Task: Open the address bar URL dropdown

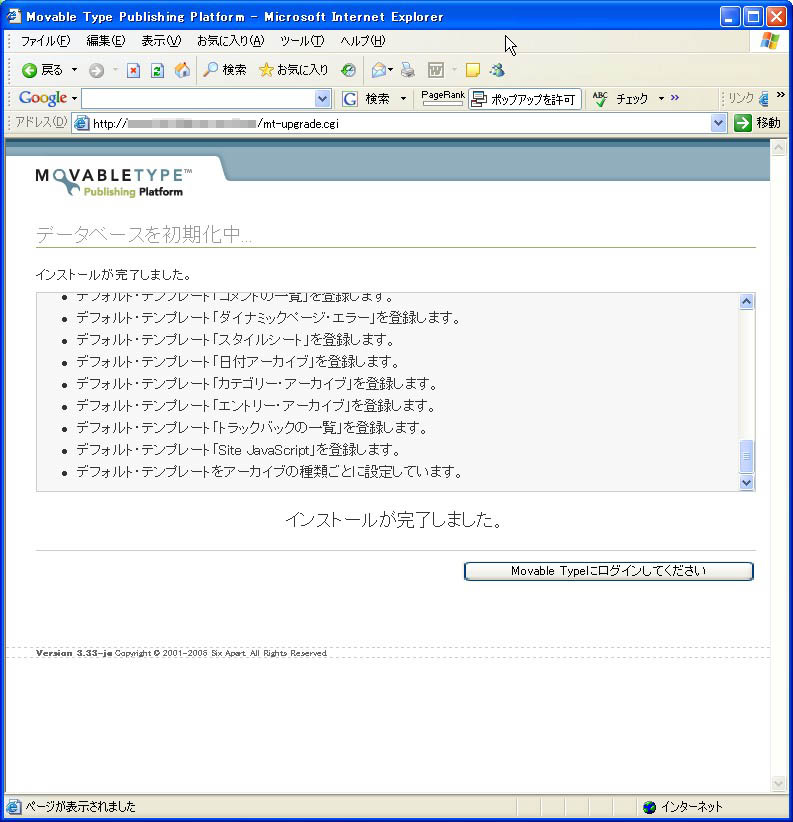Action: click(x=718, y=123)
